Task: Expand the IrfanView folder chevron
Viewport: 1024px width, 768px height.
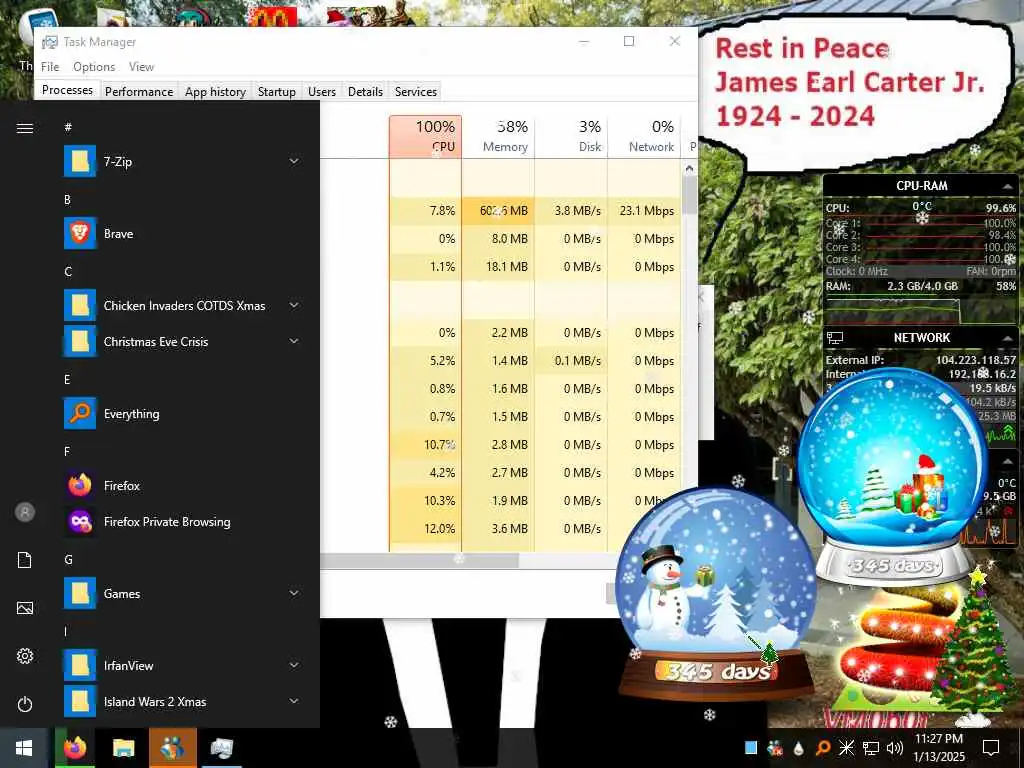Action: [294, 665]
